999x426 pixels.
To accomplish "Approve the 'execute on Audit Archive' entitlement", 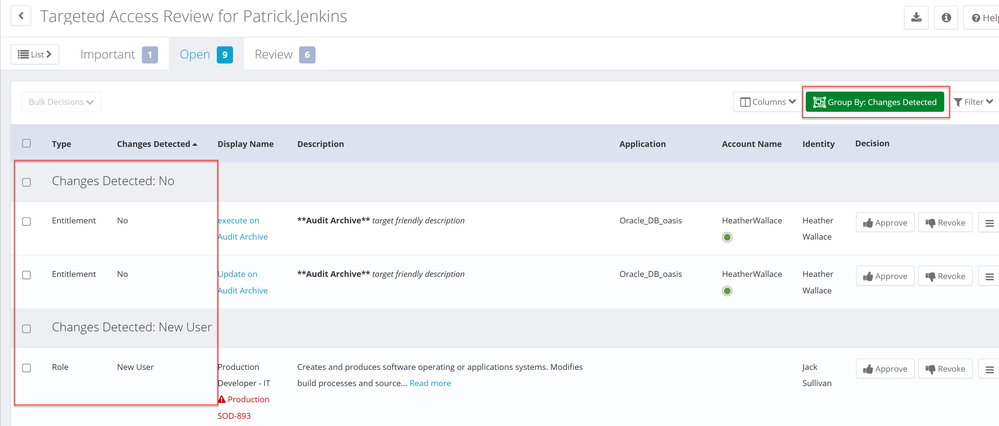I will [885, 222].
